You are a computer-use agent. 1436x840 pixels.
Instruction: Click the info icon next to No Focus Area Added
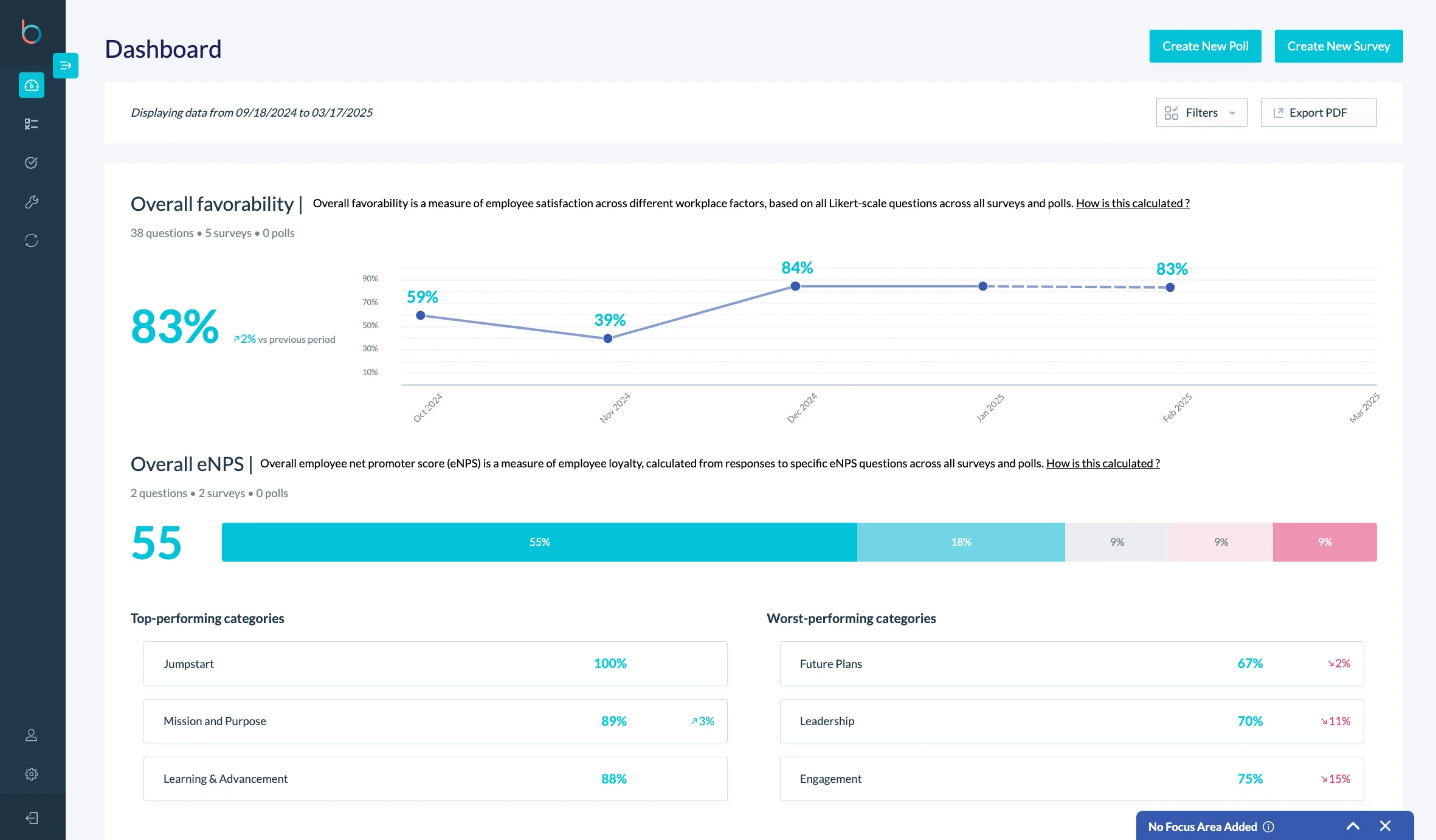point(1268,827)
